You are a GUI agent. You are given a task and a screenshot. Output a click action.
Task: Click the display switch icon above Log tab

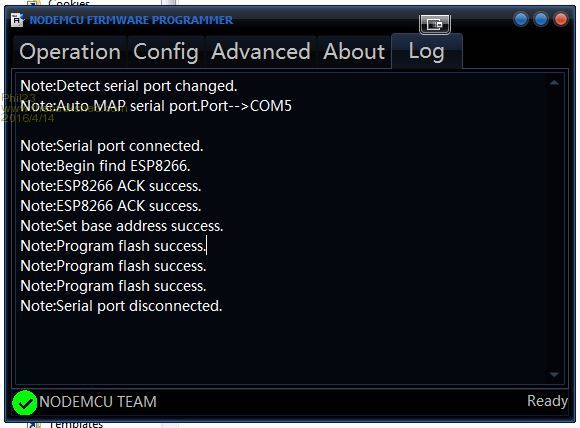(435, 24)
